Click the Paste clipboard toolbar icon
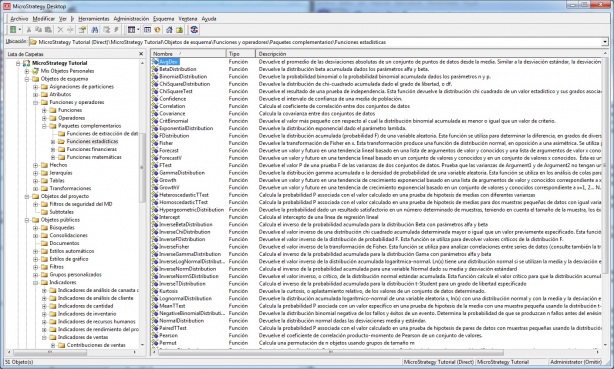The width and height of the screenshot is (614, 369). click(x=48, y=30)
